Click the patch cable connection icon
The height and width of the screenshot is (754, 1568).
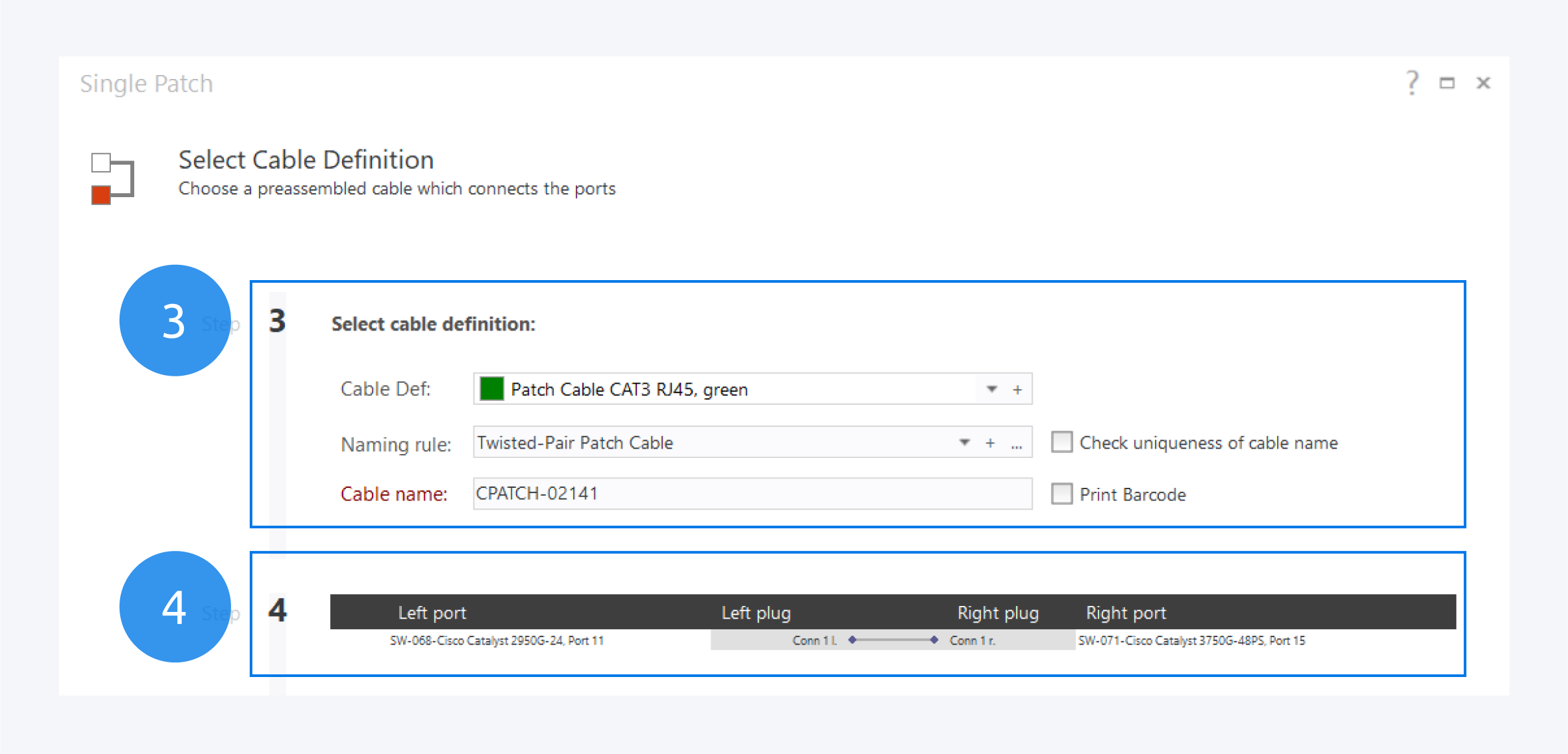pos(112,178)
